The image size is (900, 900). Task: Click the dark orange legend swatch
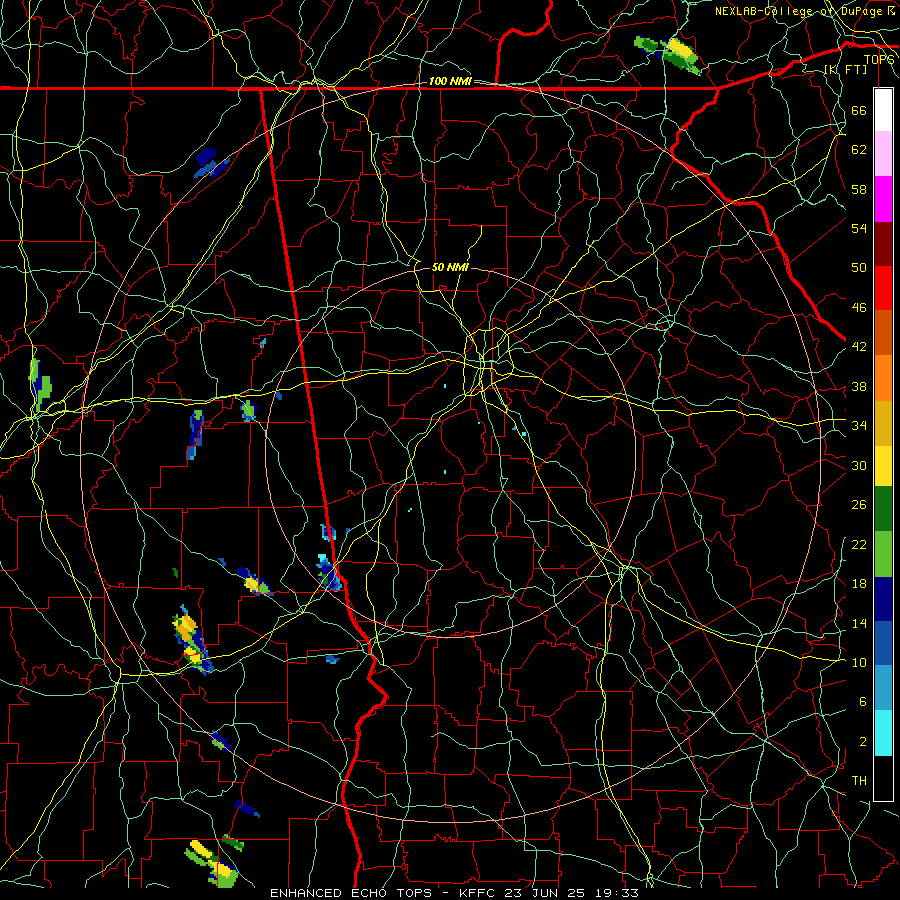(883, 333)
